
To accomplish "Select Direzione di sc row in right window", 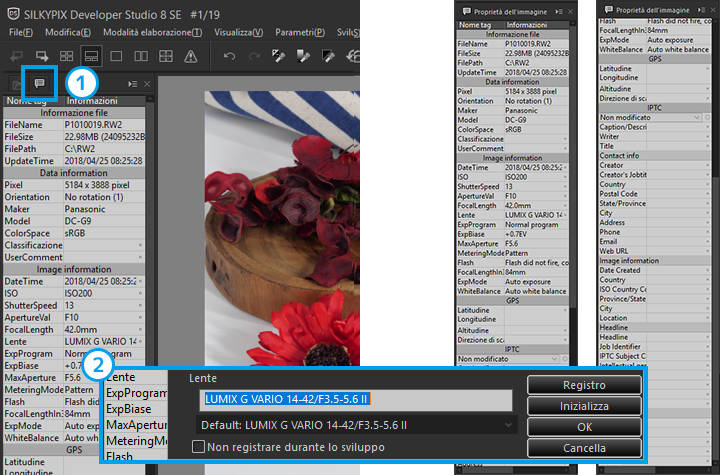I will (x=655, y=98).
